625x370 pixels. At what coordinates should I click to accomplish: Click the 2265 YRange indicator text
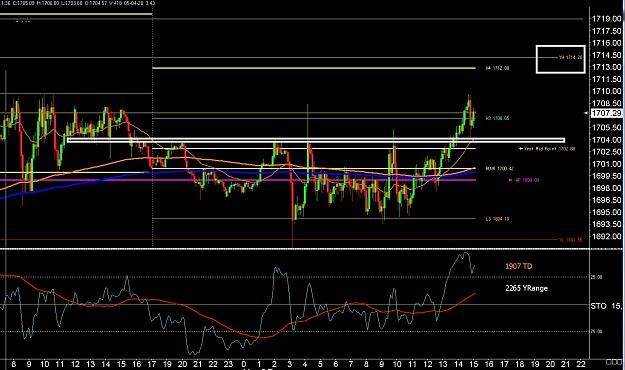527,288
